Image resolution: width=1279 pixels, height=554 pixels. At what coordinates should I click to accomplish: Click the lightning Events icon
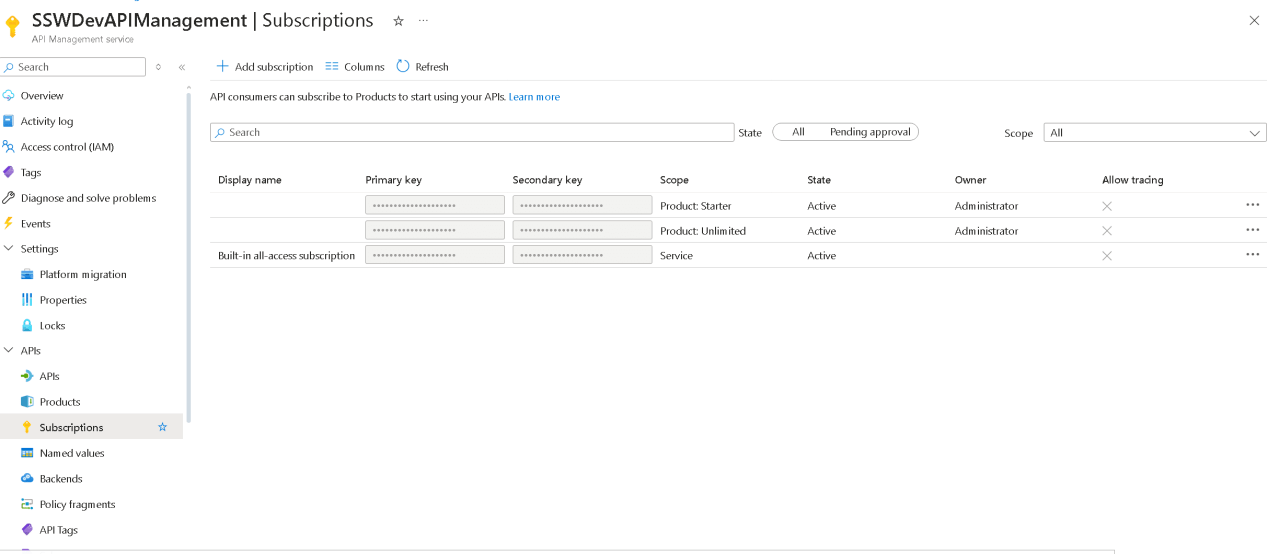[9, 224]
